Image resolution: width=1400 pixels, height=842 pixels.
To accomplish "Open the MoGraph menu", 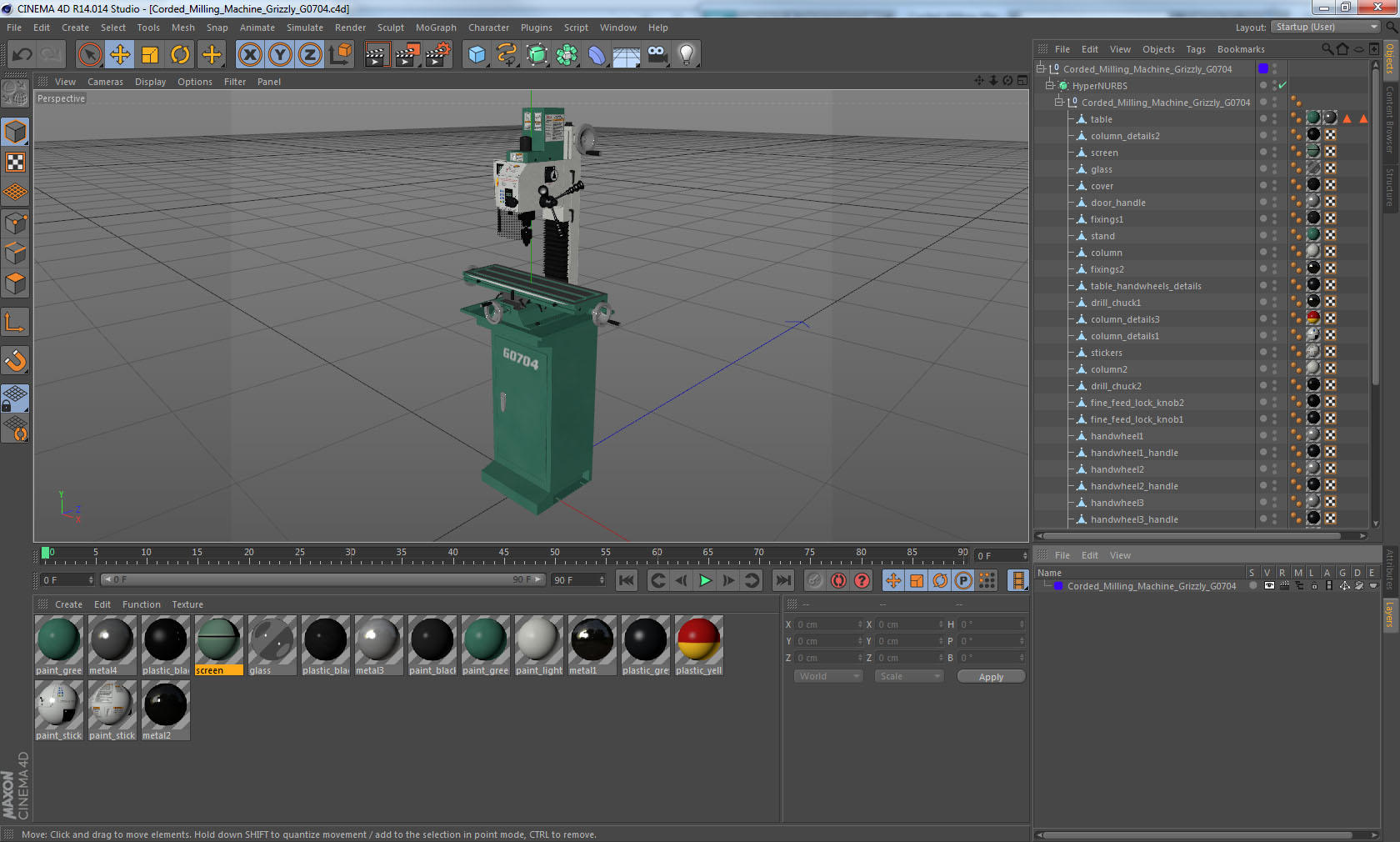I will point(436,28).
